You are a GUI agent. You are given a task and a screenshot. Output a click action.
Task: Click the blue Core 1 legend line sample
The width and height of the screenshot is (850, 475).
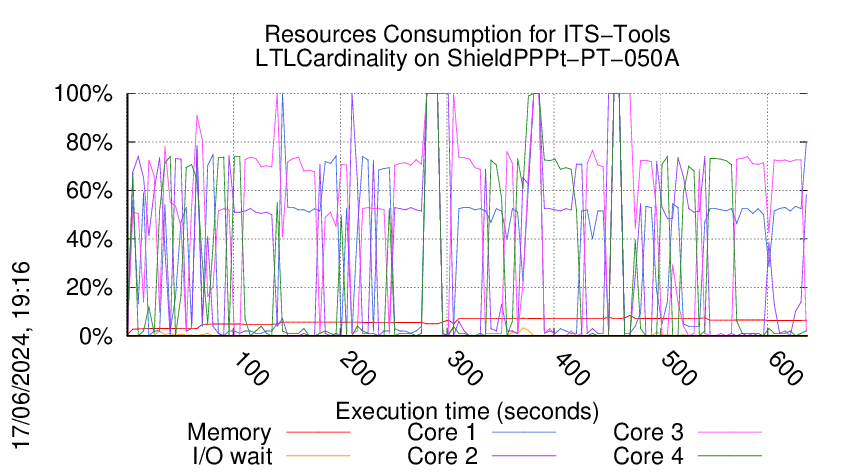524,433
